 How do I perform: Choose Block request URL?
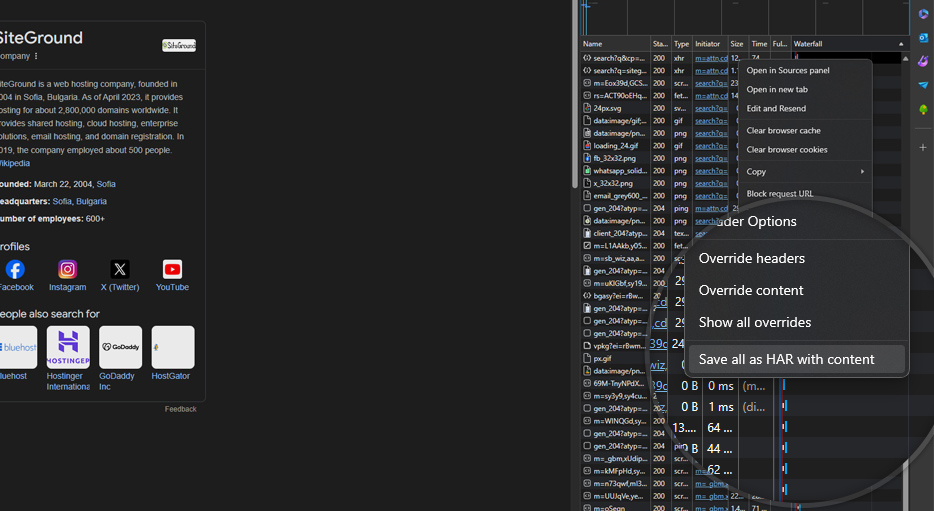(780, 194)
